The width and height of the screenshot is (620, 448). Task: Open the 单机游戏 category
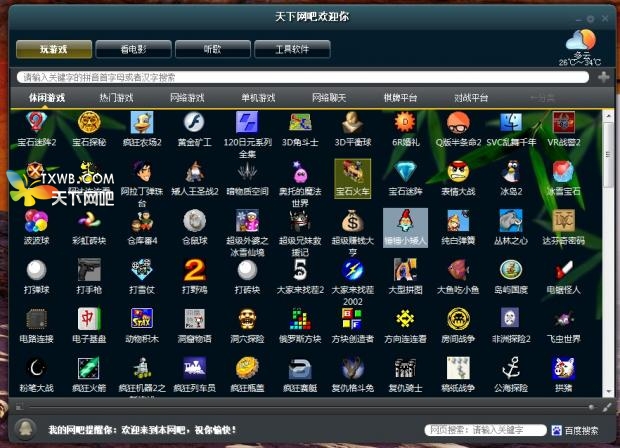(x=258, y=98)
